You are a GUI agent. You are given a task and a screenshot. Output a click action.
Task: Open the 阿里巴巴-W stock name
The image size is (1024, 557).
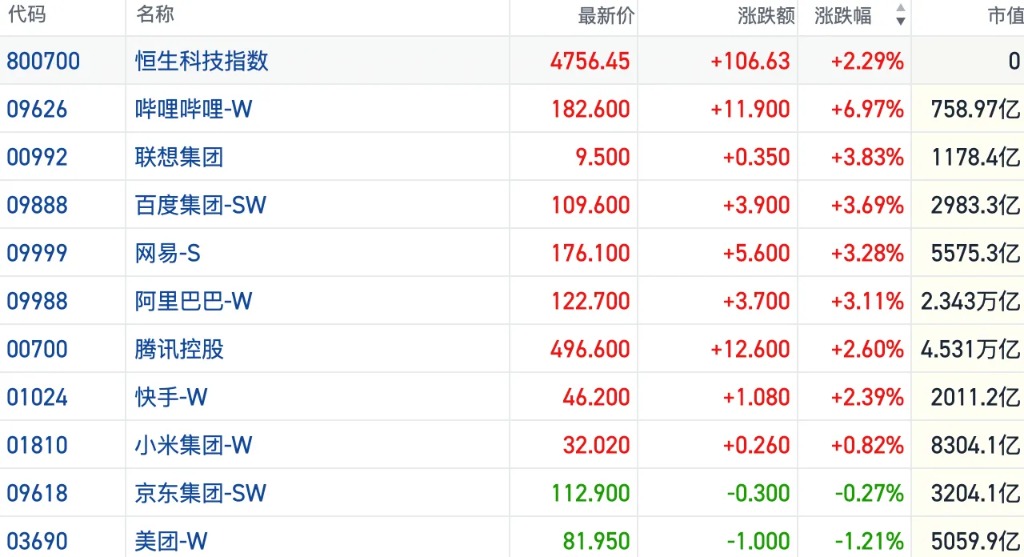[x=194, y=301]
